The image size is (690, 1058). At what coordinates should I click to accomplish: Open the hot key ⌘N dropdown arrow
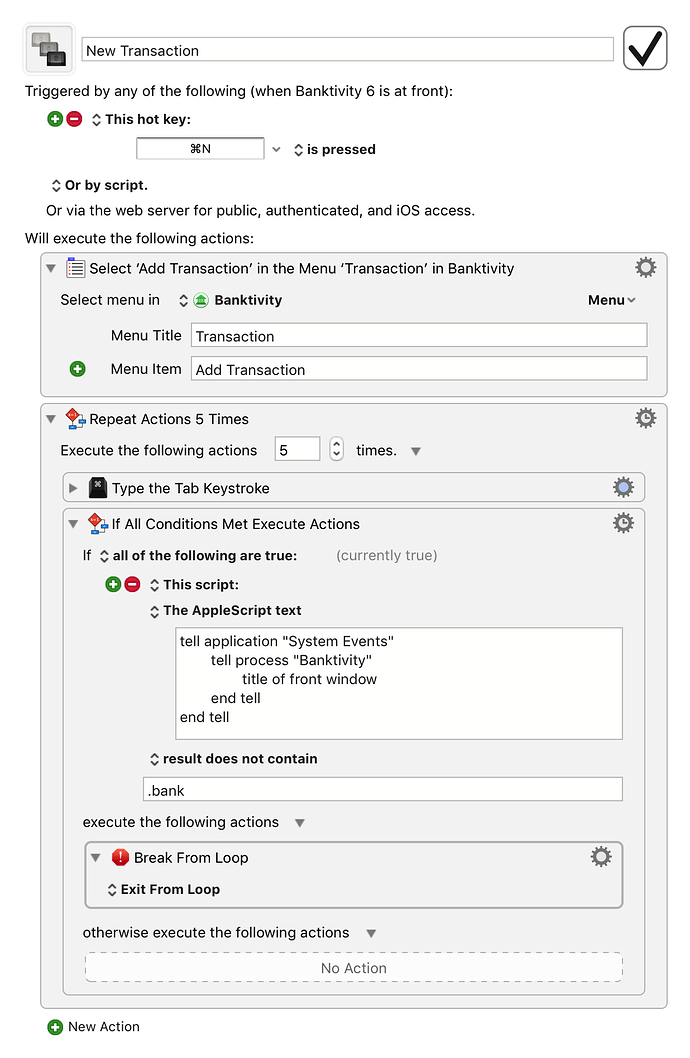click(x=276, y=149)
